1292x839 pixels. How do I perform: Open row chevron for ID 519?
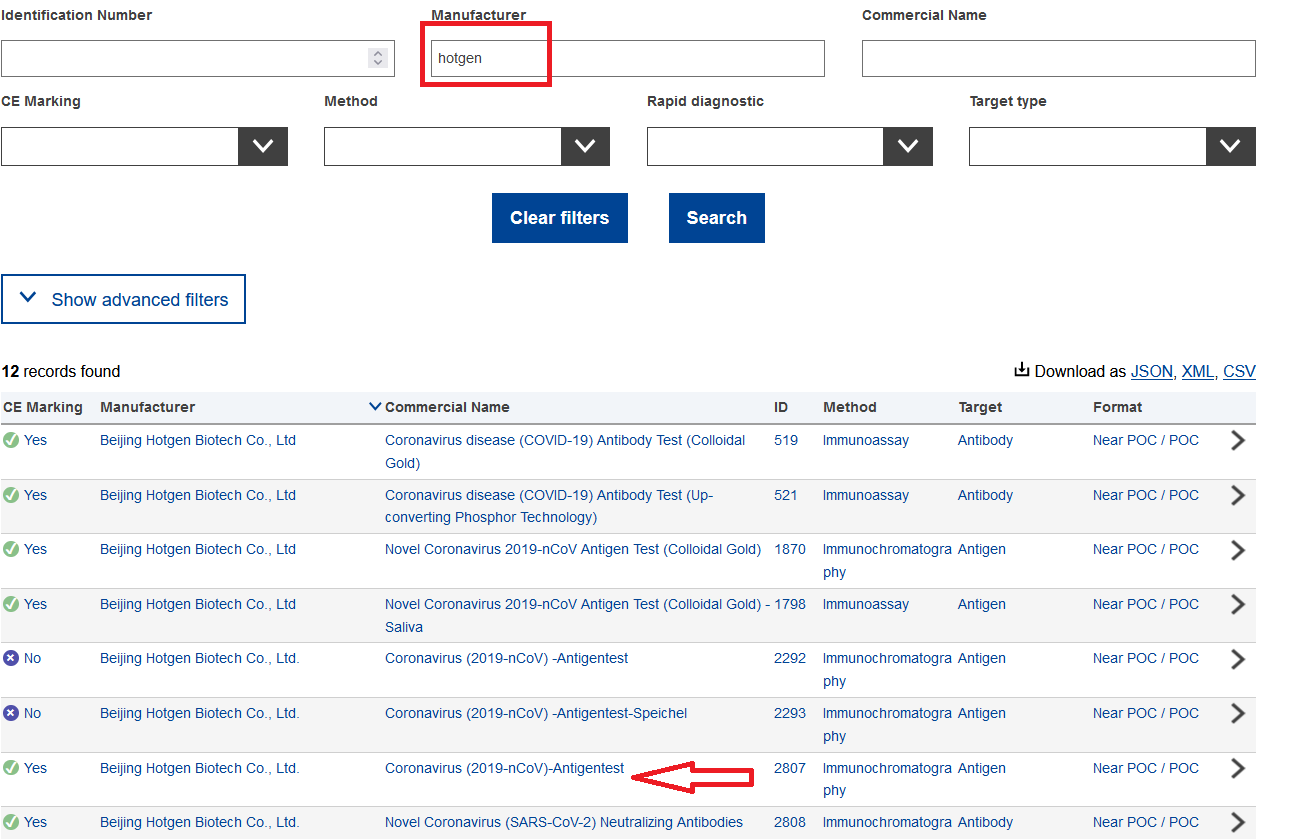click(x=1238, y=440)
